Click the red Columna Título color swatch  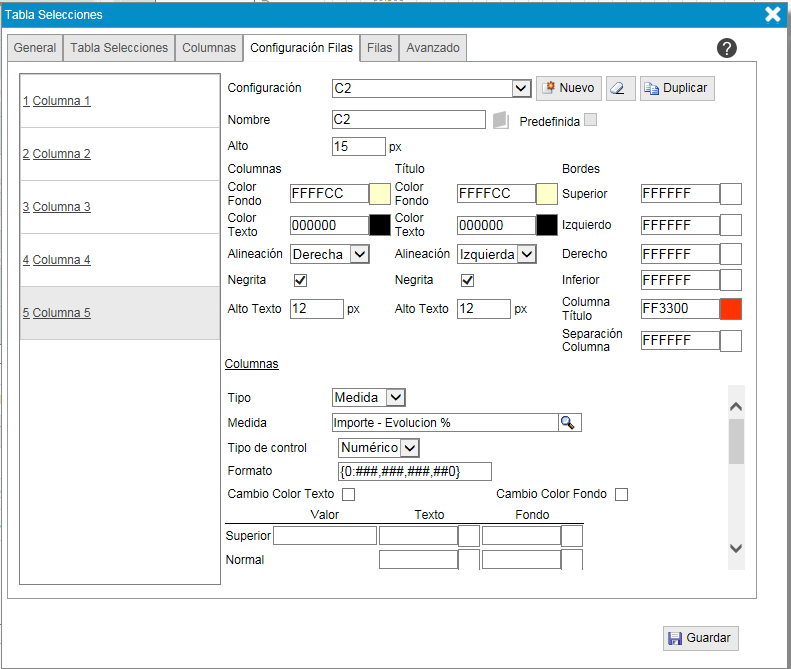[x=731, y=309]
